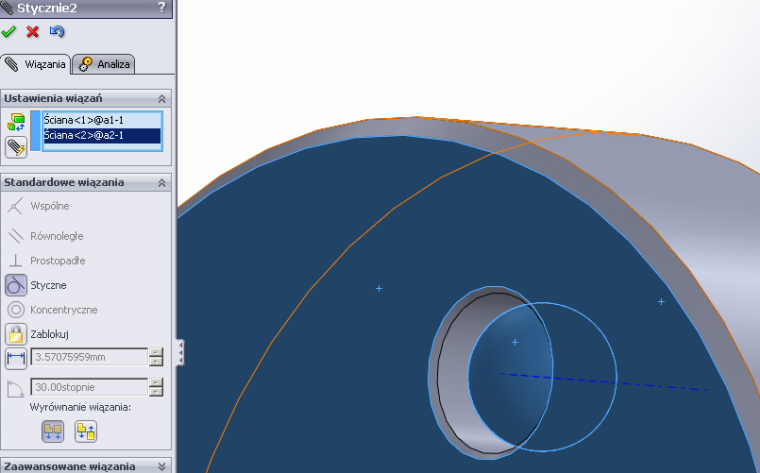Click the multiple mate mode icon

tap(16, 147)
